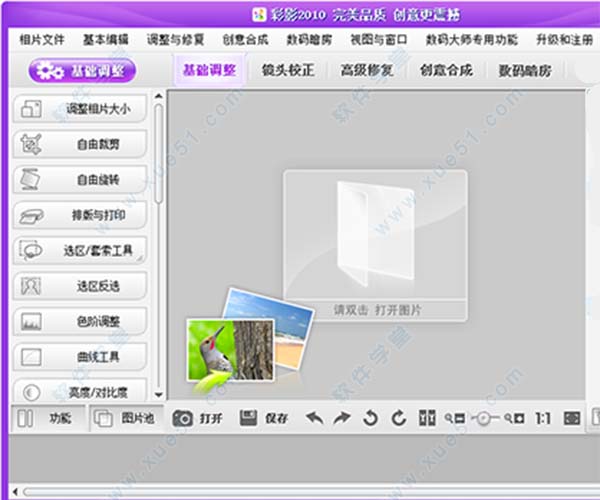Rotate the image counterclockwise
Image resolution: width=600 pixels, height=500 pixels.
pos(370,418)
